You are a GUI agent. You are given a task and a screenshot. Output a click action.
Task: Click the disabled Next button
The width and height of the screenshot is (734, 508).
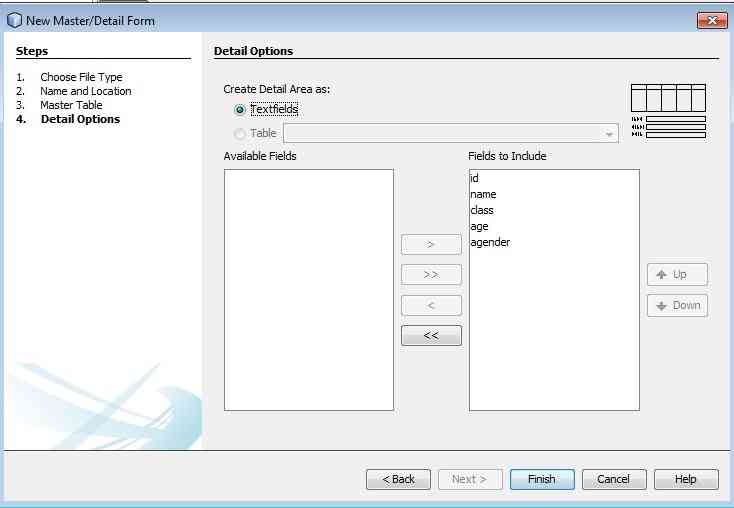470,479
